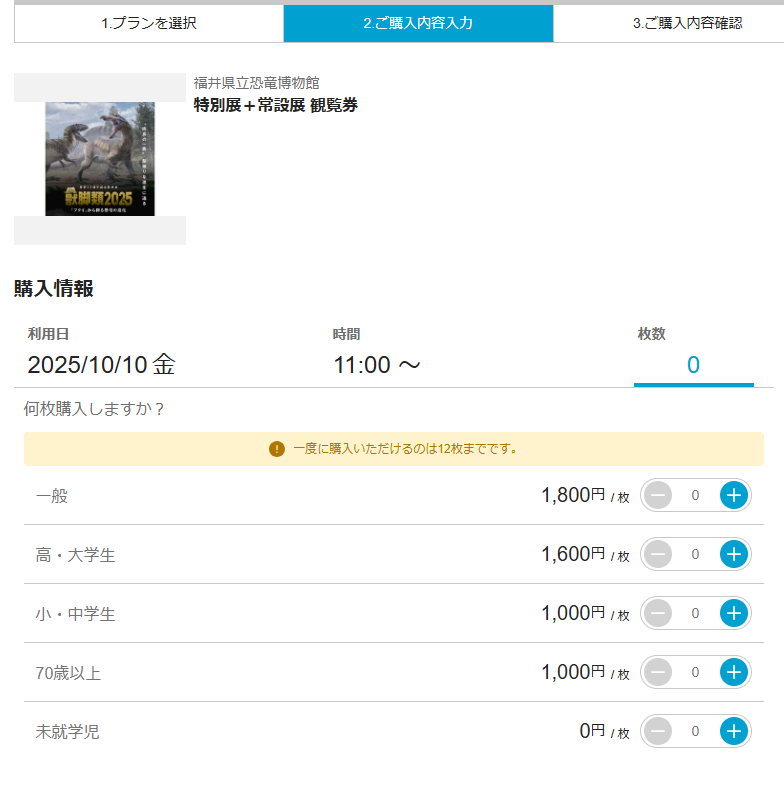The width and height of the screenshot is (784, 787).
Task: Add one 小・中学生 ticket
Action: [x=734, y=613]
